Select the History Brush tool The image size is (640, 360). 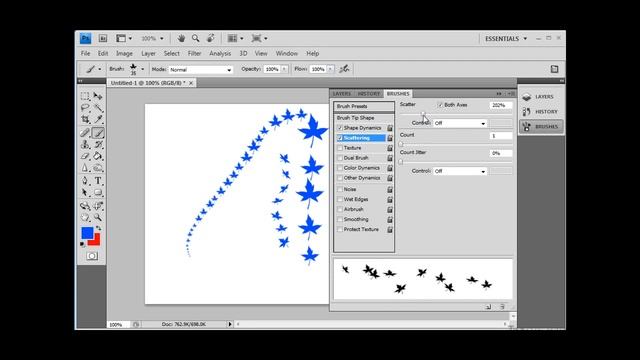pos(98,144)
